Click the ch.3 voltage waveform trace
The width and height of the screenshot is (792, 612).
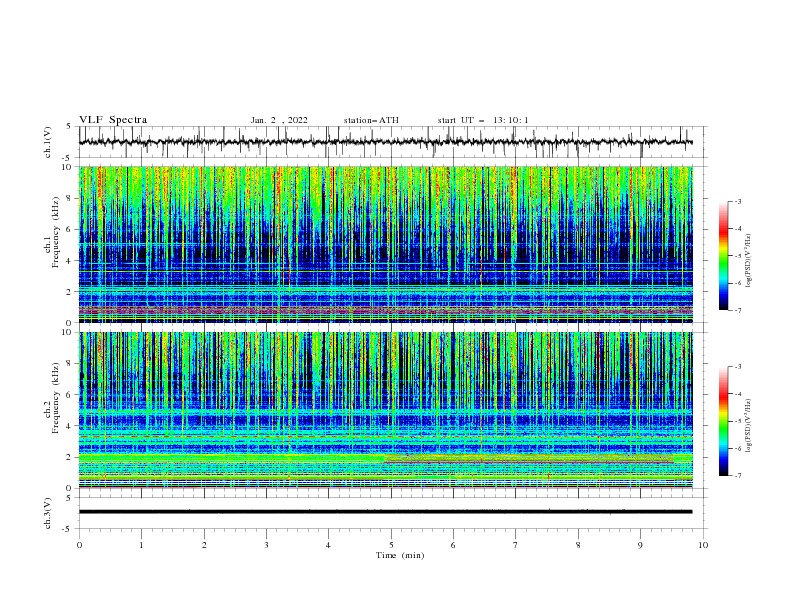coord(386,512)
